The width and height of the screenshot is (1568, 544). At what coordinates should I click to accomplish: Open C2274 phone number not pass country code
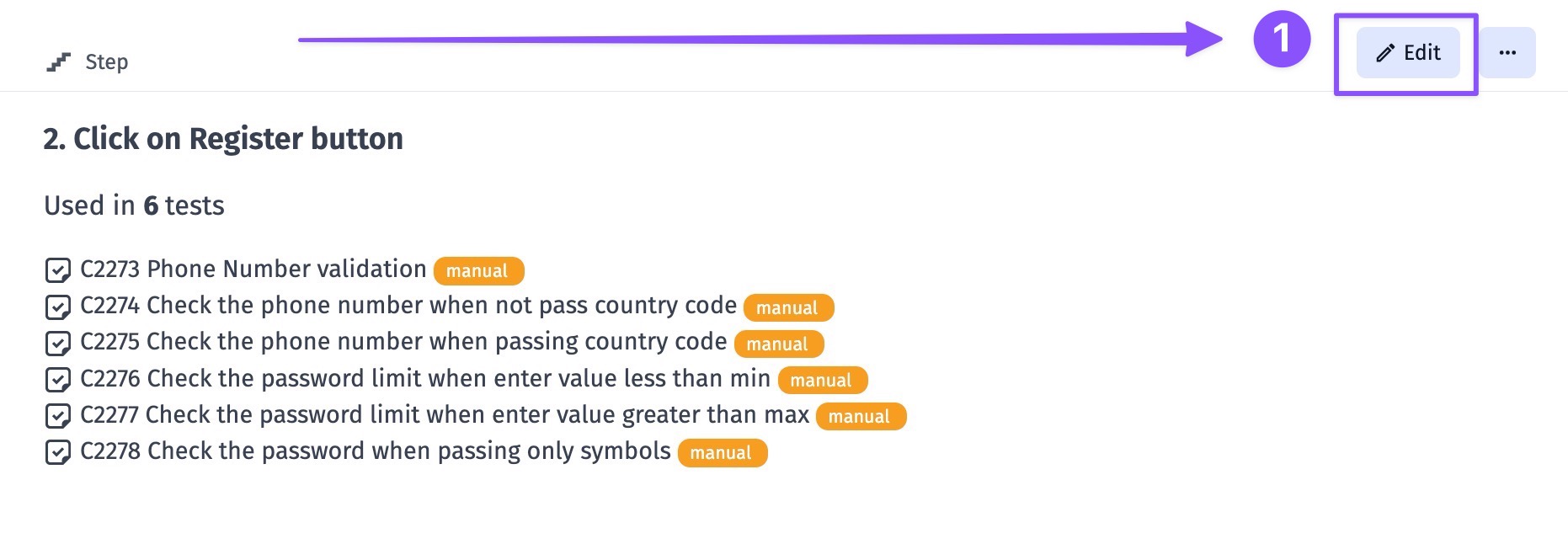408,306
